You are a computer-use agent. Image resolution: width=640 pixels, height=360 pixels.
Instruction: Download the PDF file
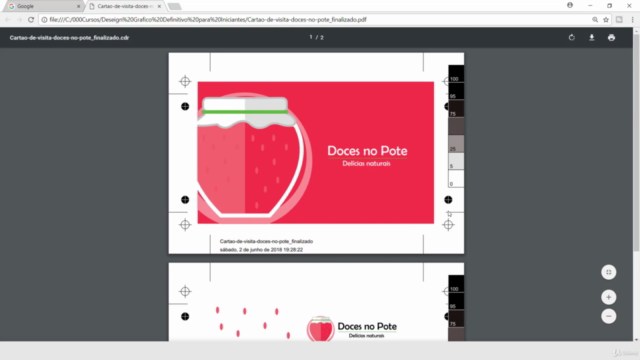[x=591, y=38]
